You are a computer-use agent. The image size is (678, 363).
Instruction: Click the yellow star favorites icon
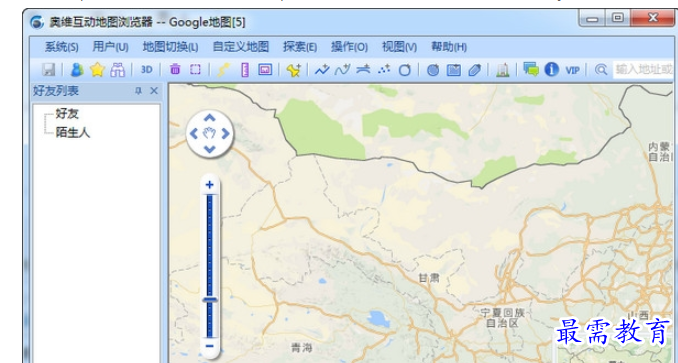(x=97, y=70)
